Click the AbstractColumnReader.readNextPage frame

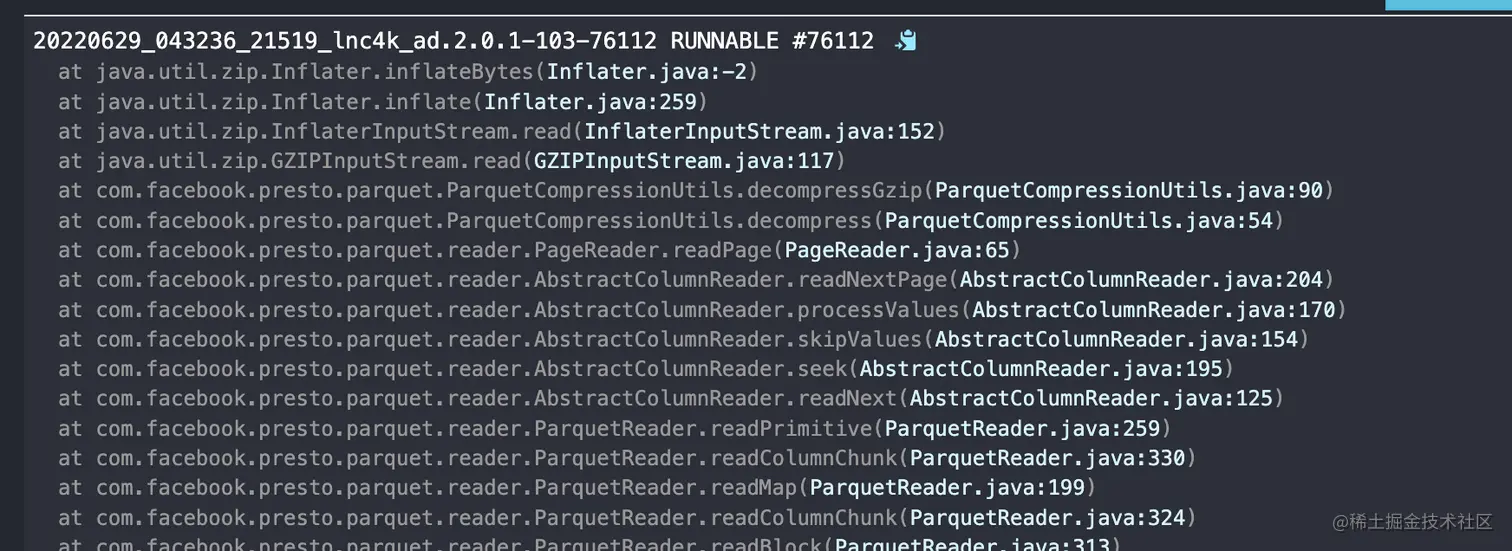(x=696, y=280)
